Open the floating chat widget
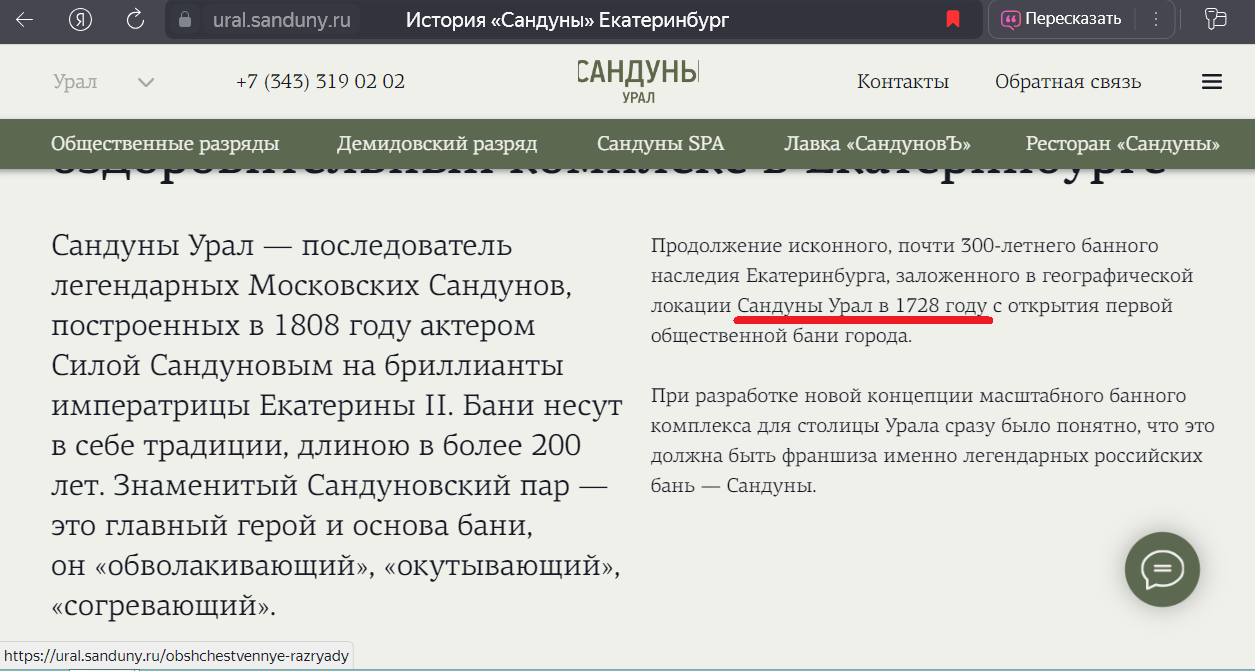 [x=1161, y=569]
